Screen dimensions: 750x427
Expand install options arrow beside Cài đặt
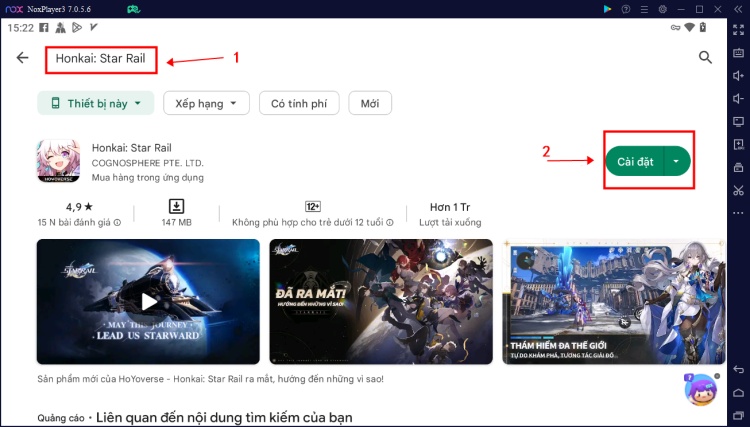point(676,161)
